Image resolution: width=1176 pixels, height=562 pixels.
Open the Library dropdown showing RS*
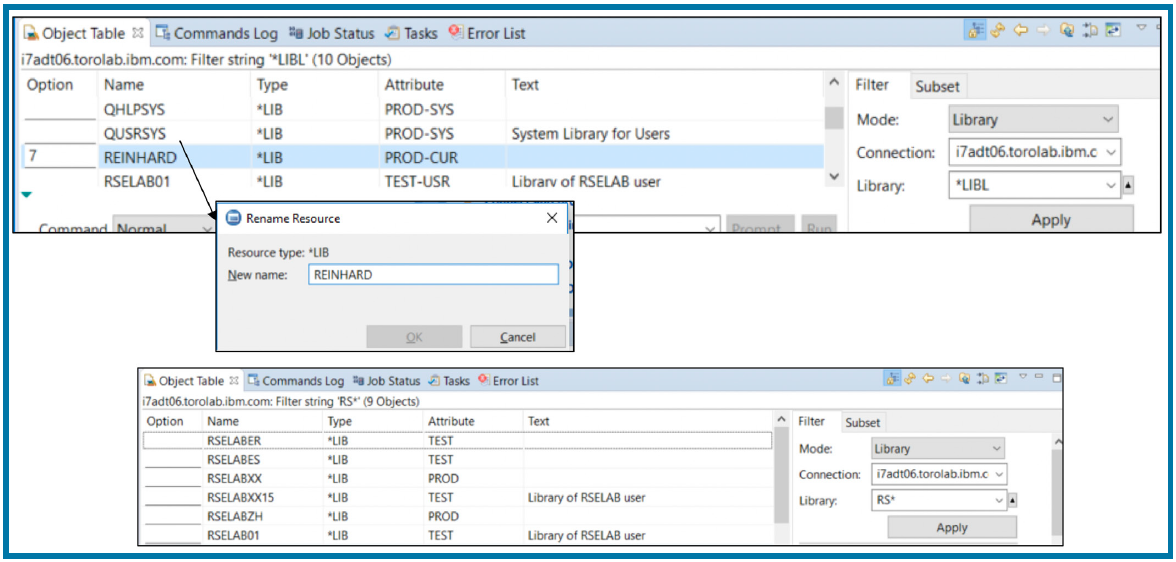coord(936,500)
